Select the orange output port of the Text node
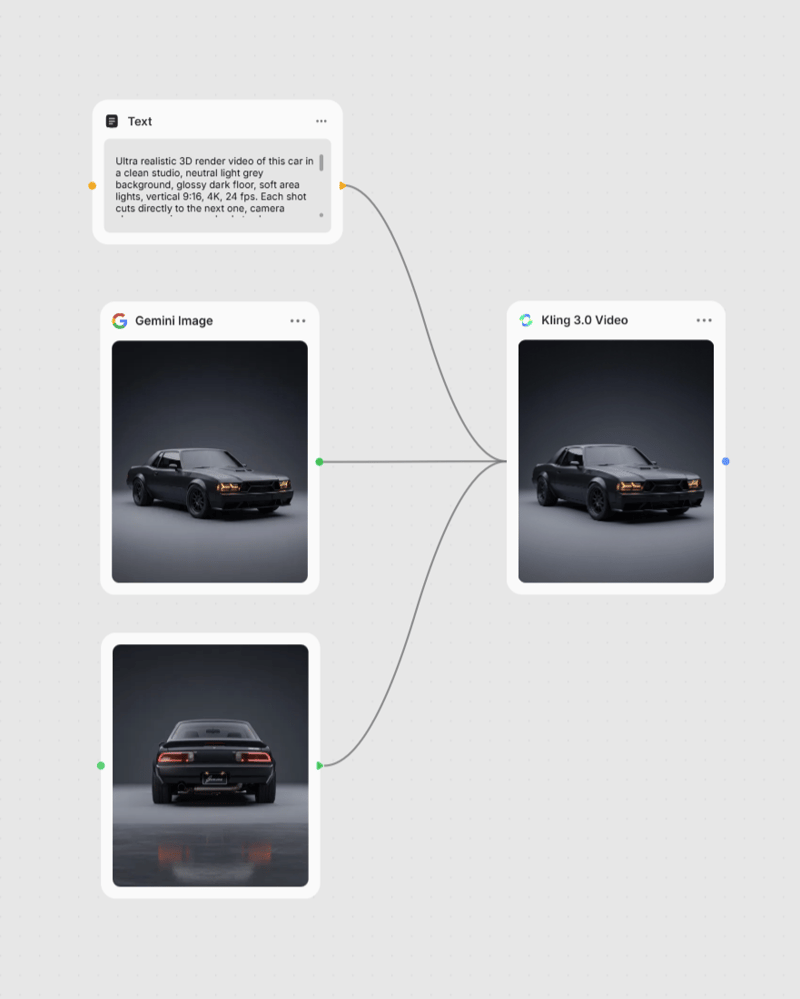This screenshot has height=999, width=800. tap(343, 186)
